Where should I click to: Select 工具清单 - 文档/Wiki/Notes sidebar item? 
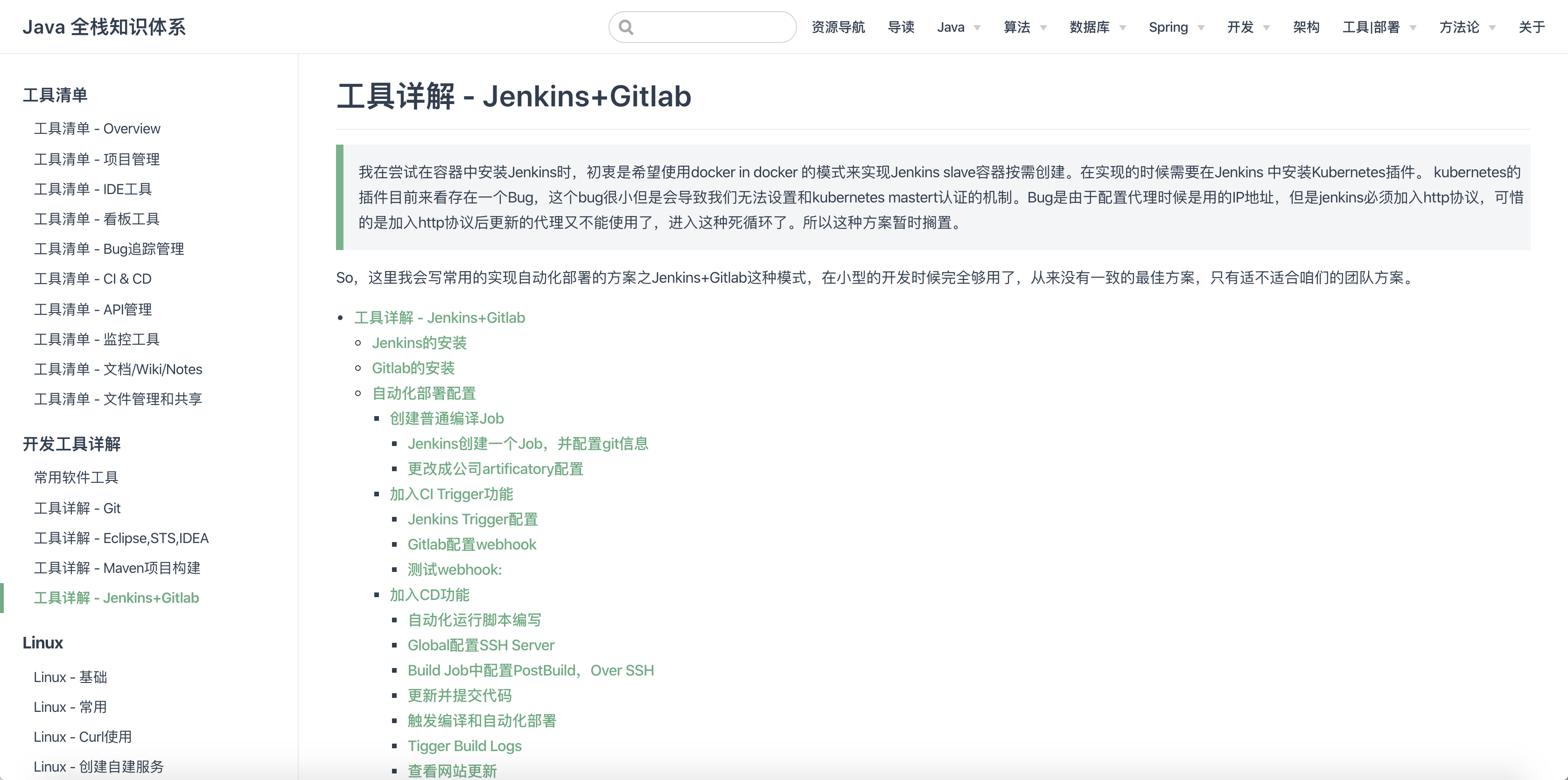(118, 369)
